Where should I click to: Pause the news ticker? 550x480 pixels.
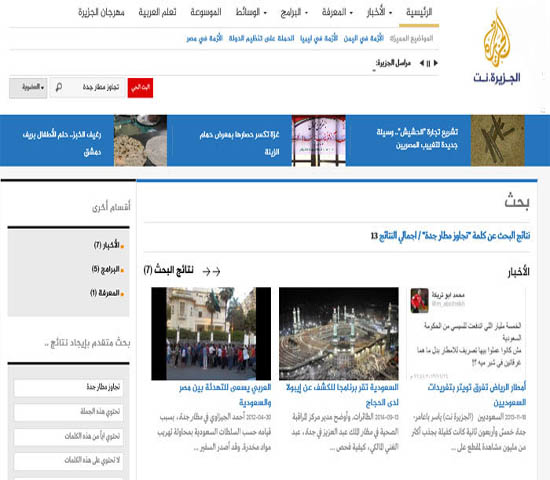428,64
